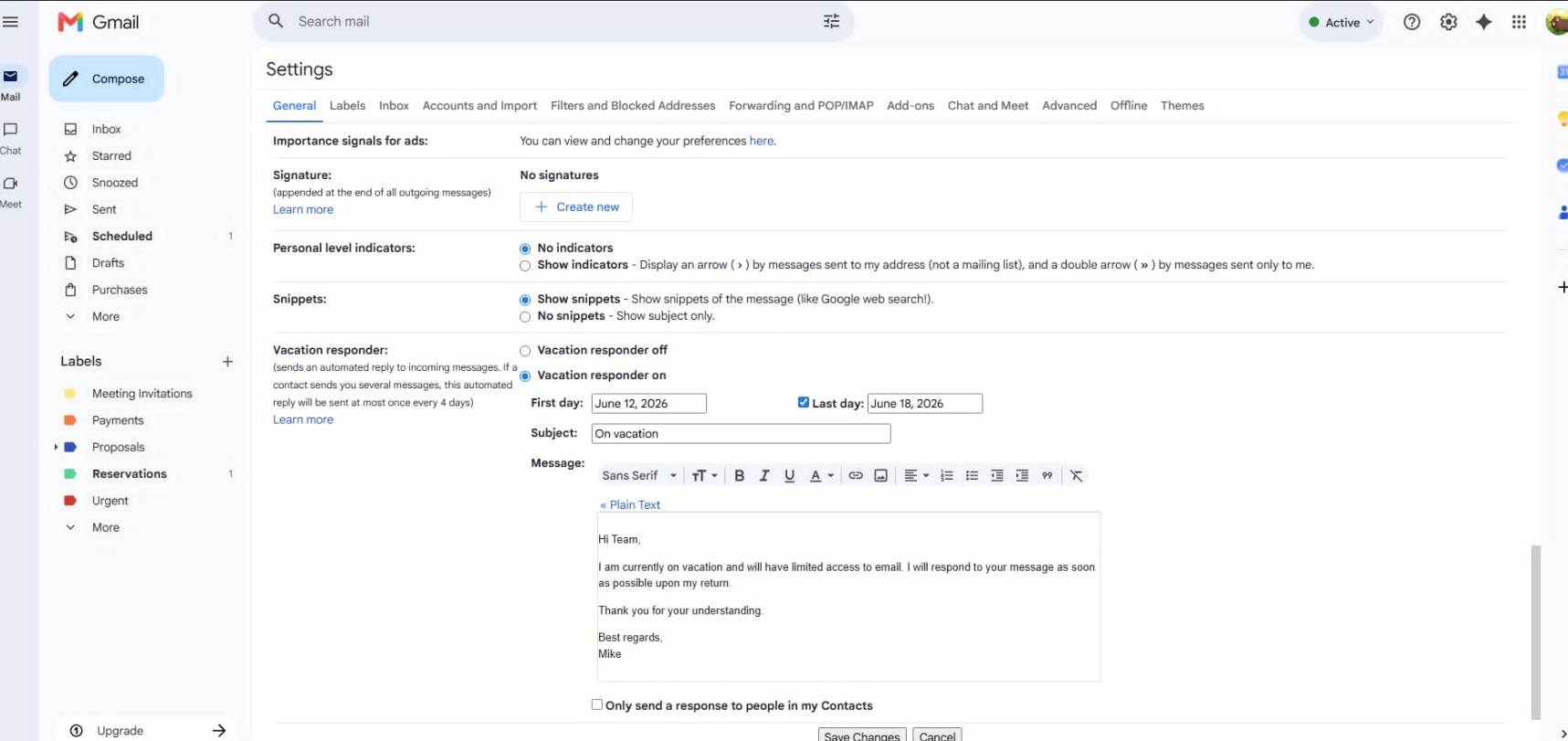The image size is (1568, 741).
Task: Click Create new signature button
Action: (576, 206)
